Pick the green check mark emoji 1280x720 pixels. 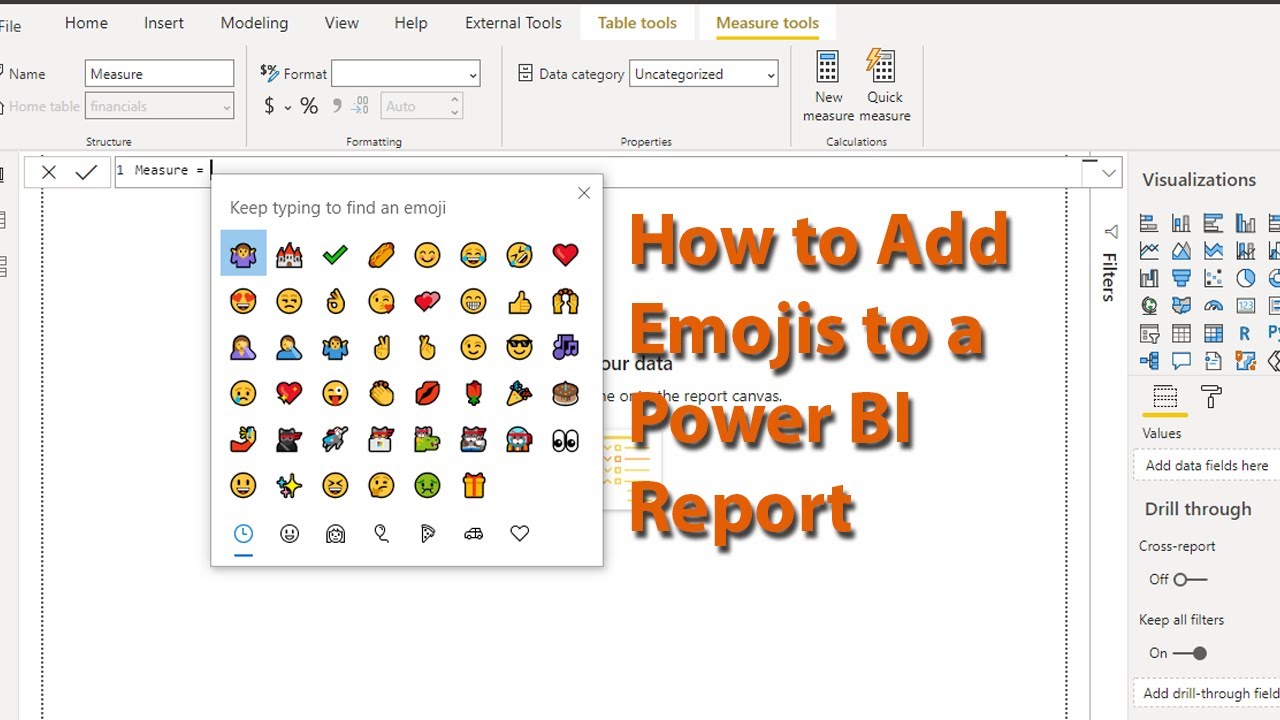tap(335, 255)
